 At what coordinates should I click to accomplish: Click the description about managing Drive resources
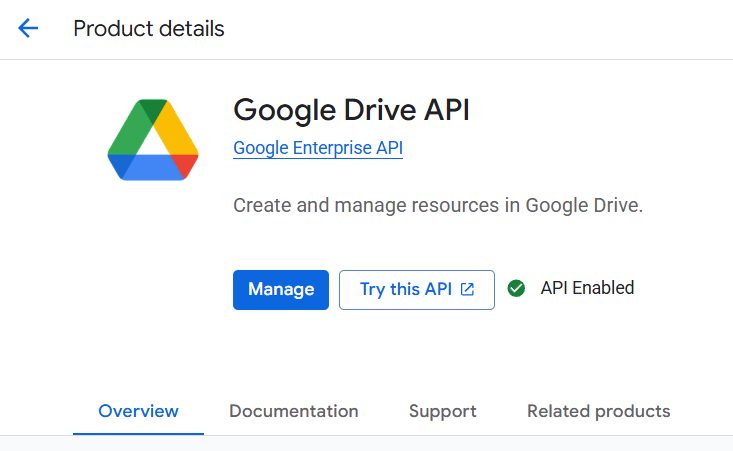tap(437, 205)
